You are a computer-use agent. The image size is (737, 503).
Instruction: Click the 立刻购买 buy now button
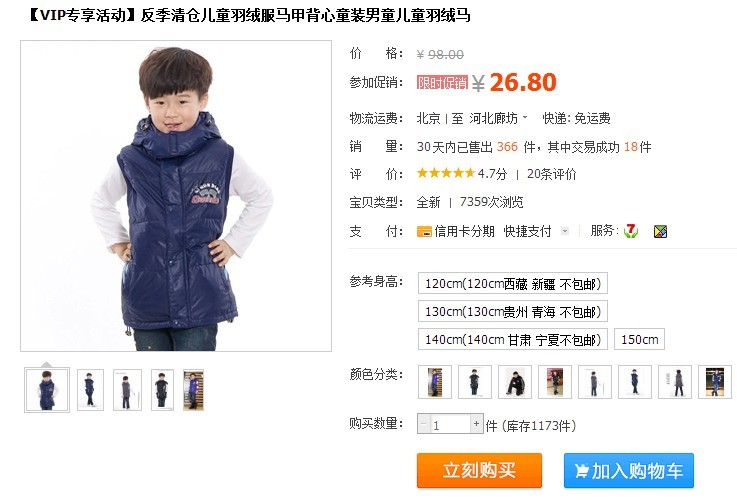[479, 470]
